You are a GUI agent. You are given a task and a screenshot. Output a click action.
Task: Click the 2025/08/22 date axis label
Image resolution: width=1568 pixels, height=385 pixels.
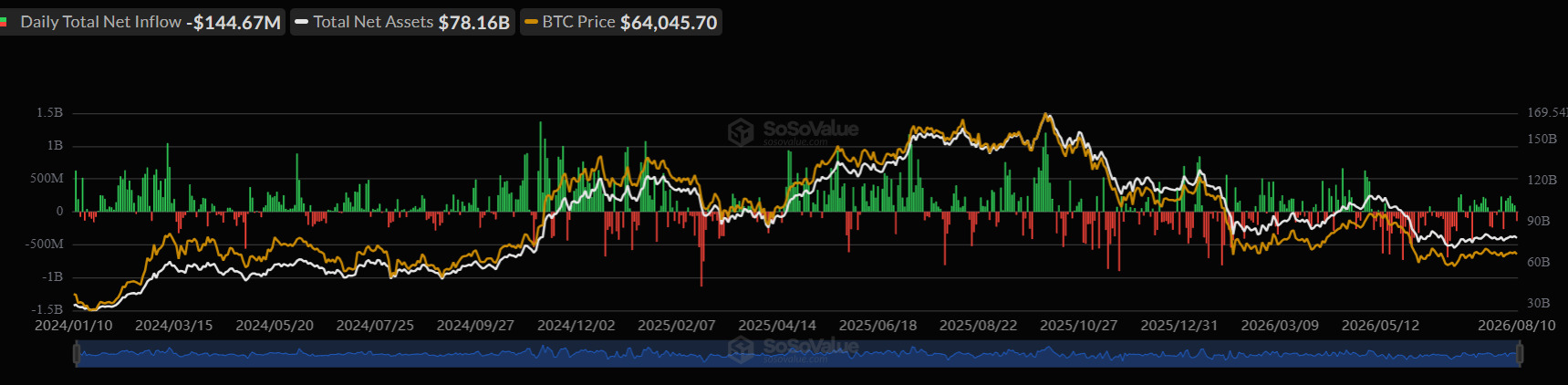[979, 326]
